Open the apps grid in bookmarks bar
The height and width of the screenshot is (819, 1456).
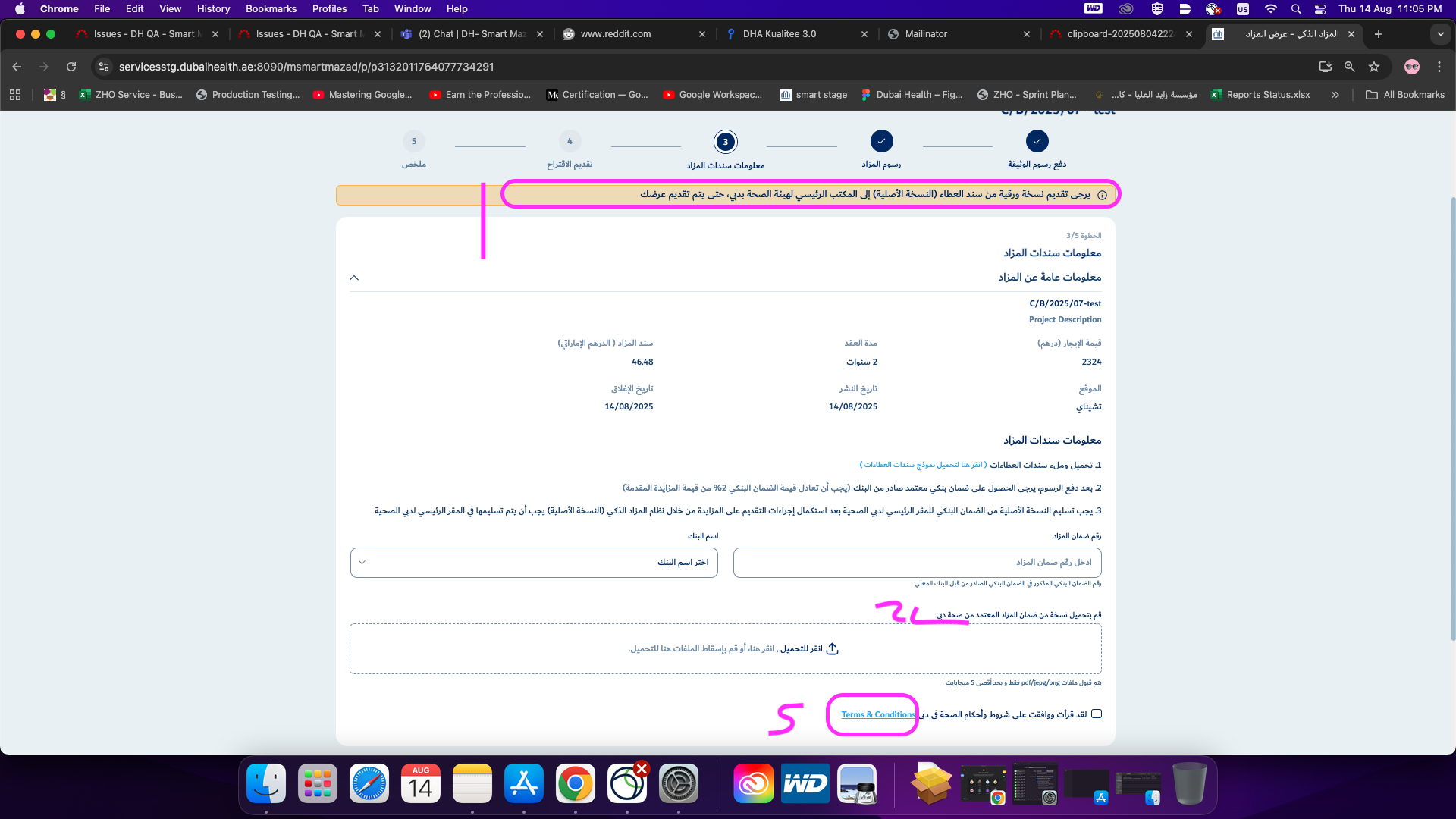(15, 95)
